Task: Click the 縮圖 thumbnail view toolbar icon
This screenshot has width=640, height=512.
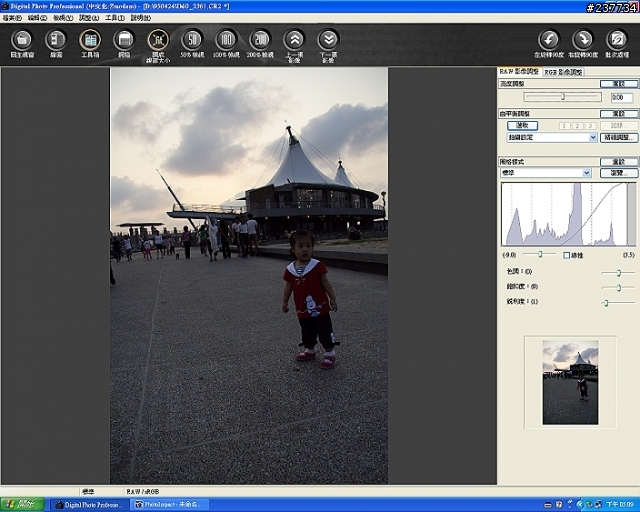Action: [x=56, y=40]
